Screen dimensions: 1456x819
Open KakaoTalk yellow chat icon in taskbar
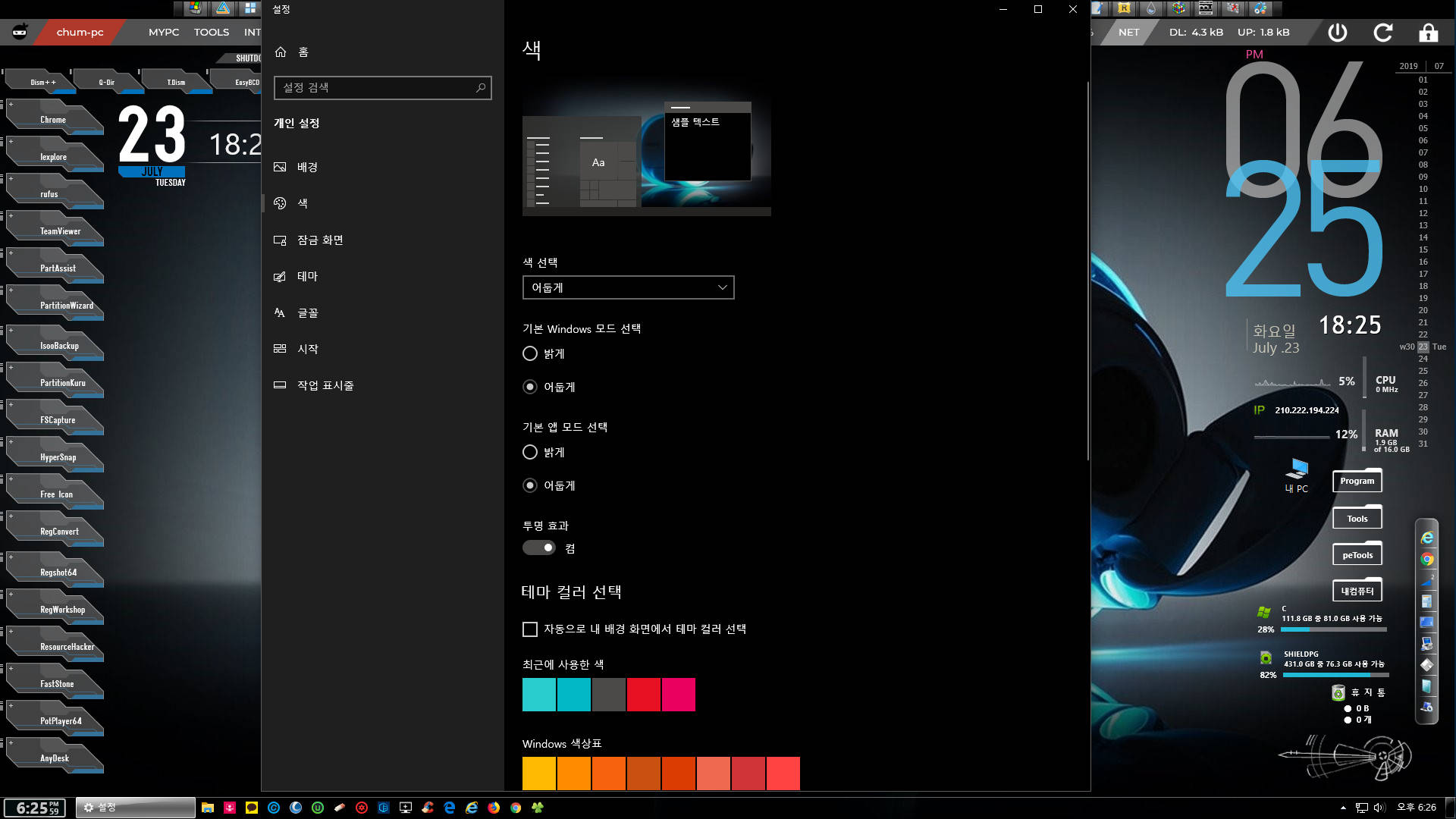(252, 808)
